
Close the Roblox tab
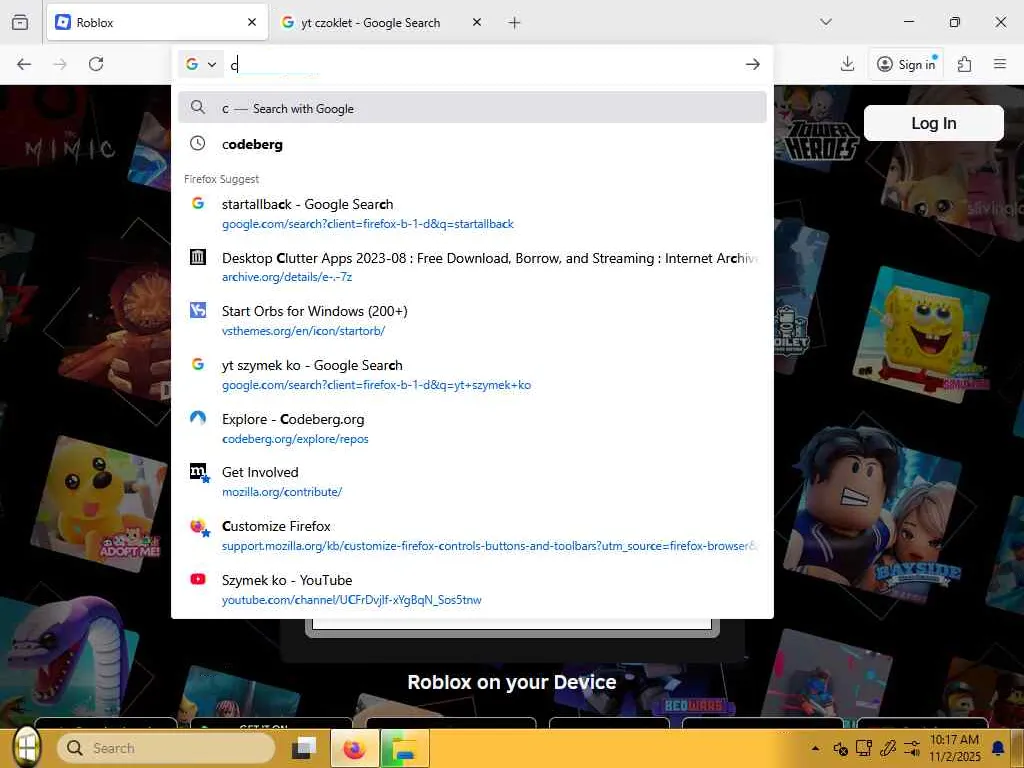point(252,22)
